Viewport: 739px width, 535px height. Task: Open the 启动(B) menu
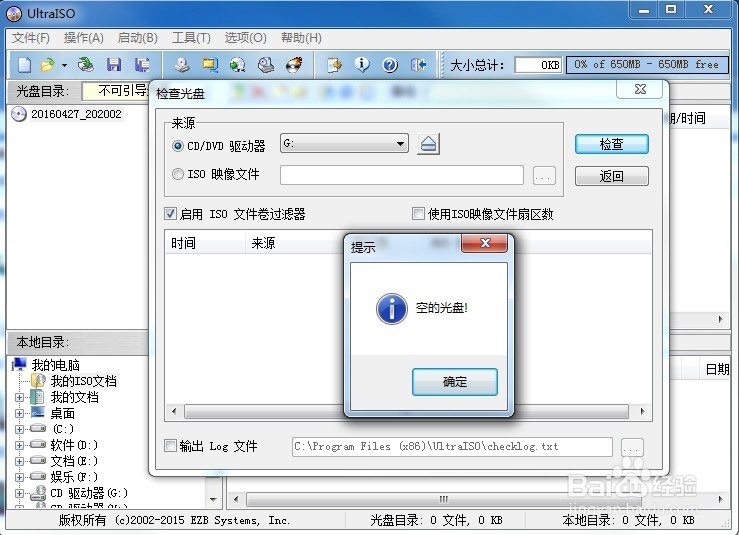pos(138,38)
